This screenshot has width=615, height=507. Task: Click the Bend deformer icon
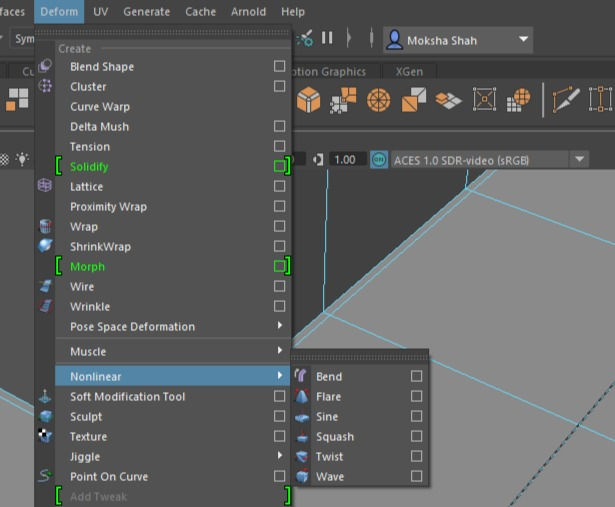301,376
